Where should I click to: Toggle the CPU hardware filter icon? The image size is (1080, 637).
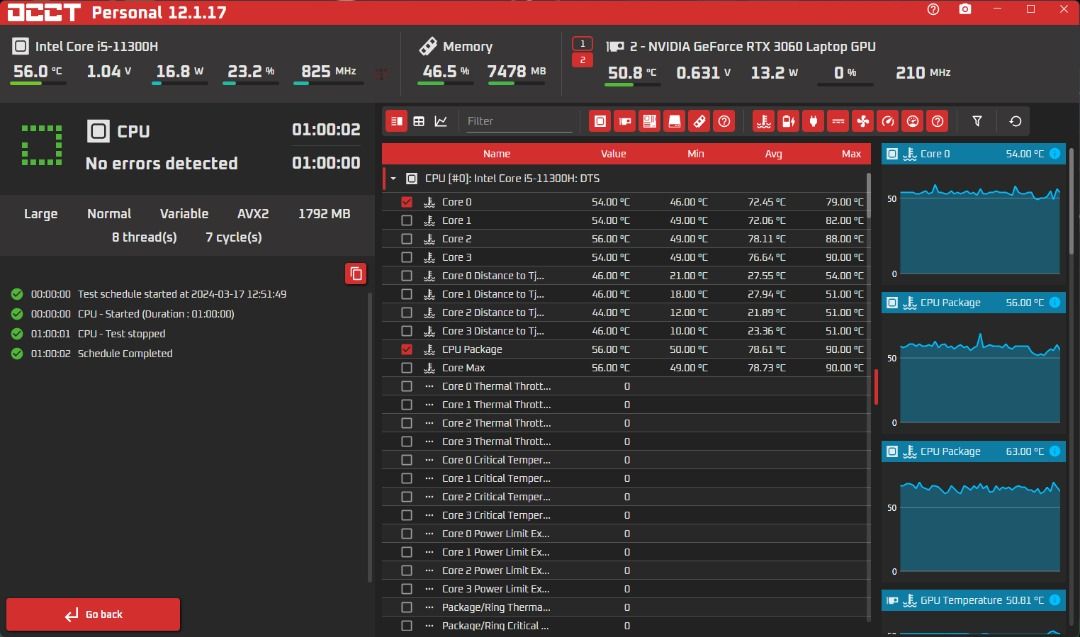coord(600,121)
